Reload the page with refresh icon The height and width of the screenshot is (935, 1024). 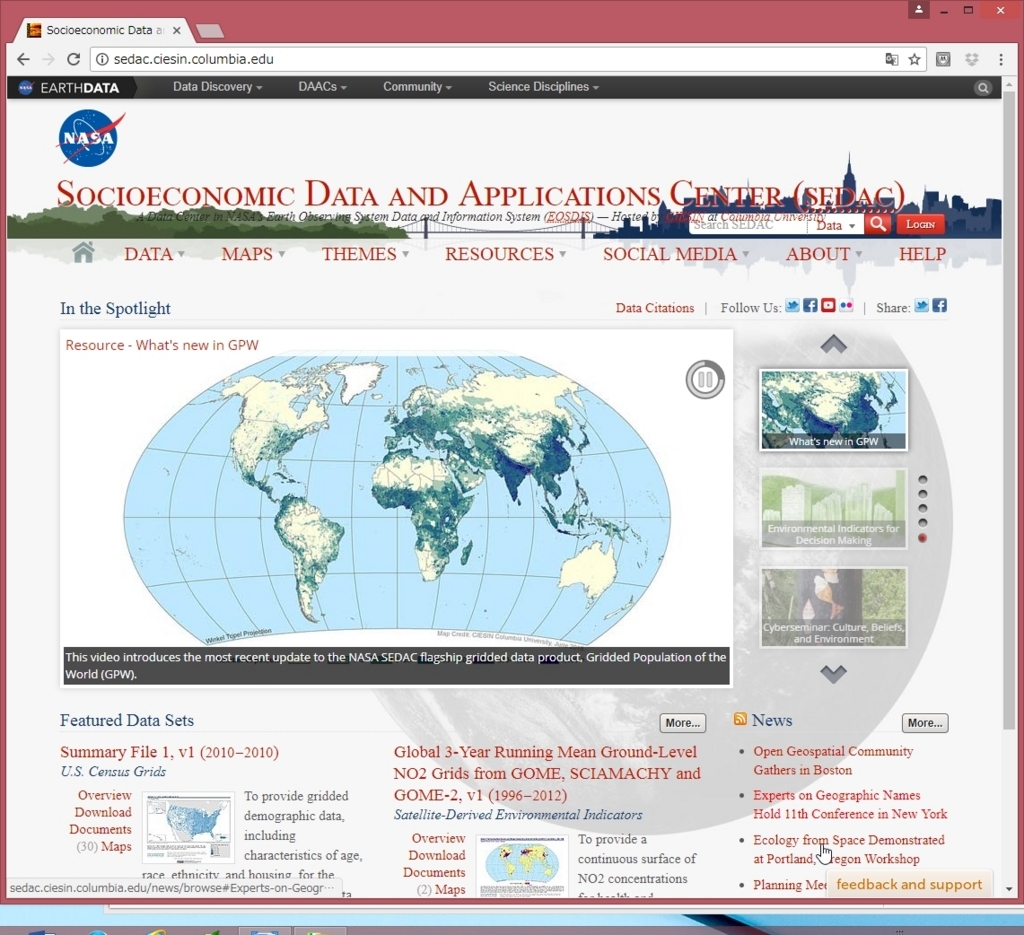pyautogui.click(x=74, y=59)
